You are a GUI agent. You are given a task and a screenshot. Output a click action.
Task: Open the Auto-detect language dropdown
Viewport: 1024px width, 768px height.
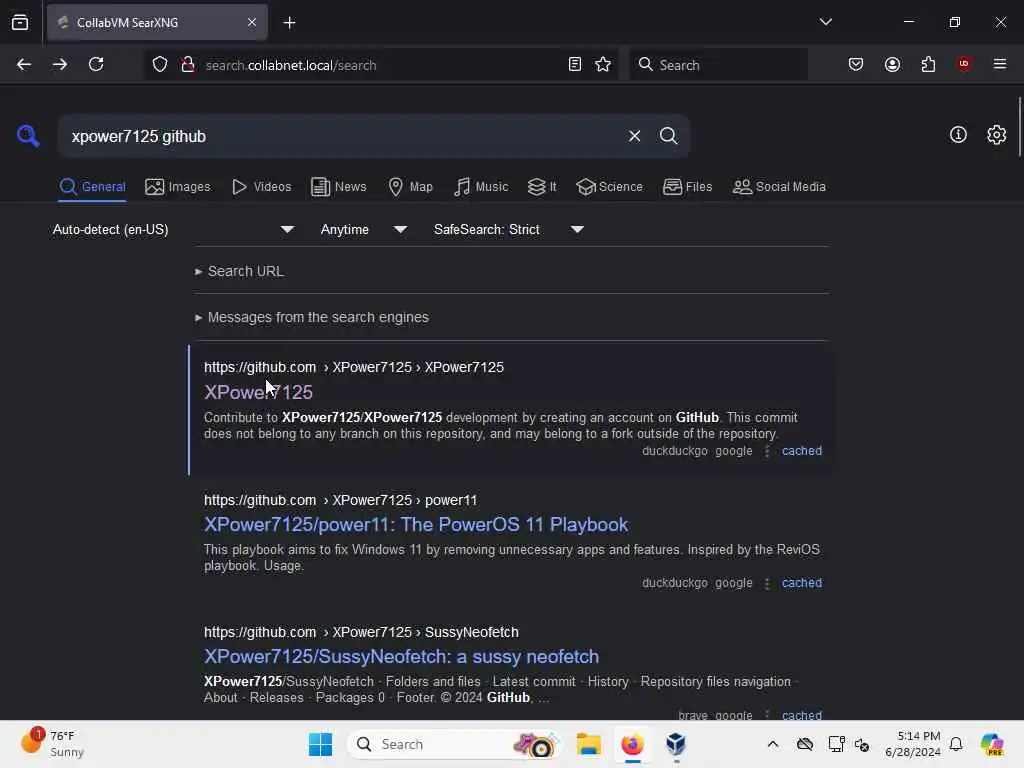tap(173, 229)
